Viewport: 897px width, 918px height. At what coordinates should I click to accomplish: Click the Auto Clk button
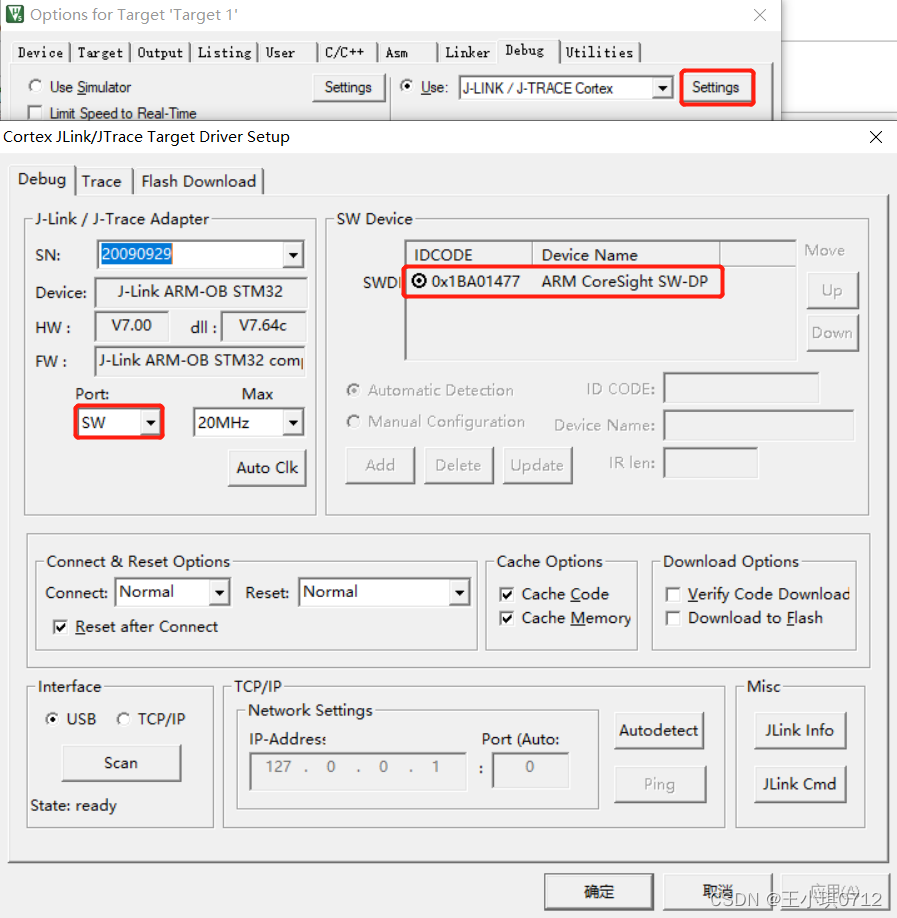tap(267, 467)
